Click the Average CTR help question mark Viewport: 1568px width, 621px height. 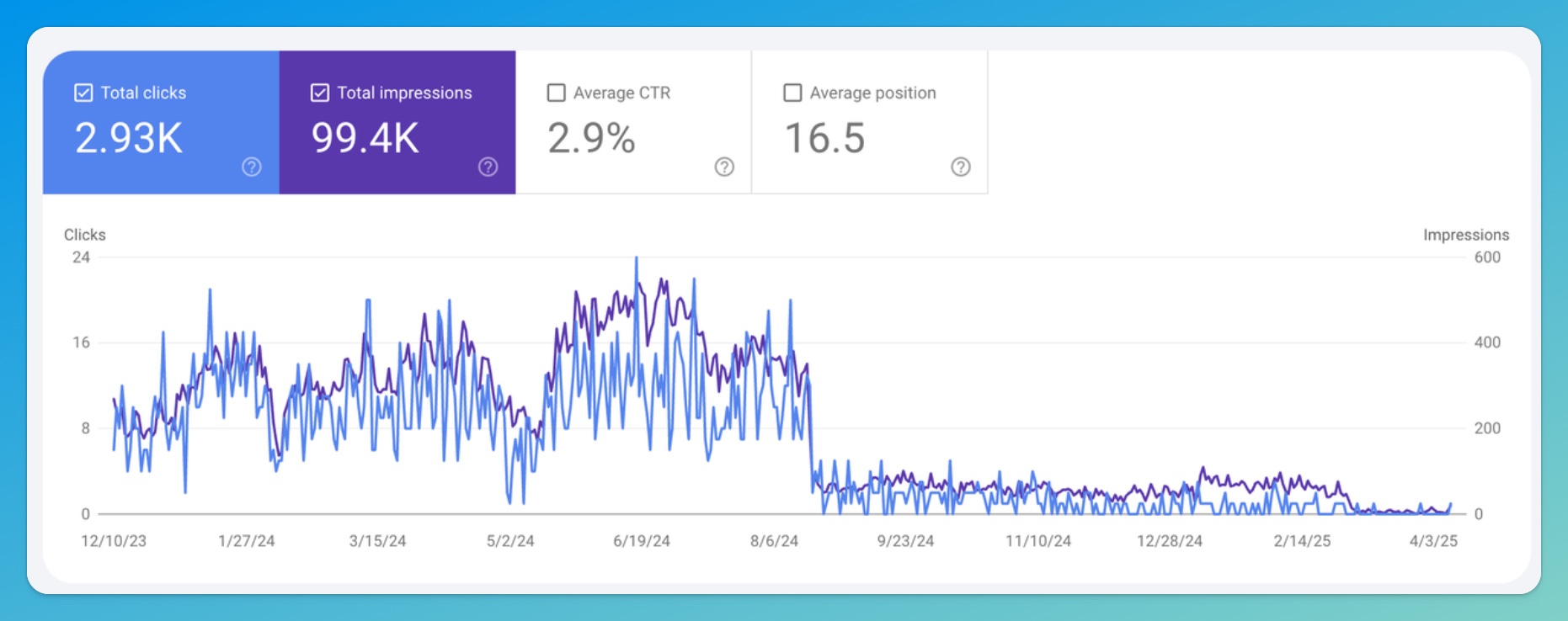coord(724,167)
